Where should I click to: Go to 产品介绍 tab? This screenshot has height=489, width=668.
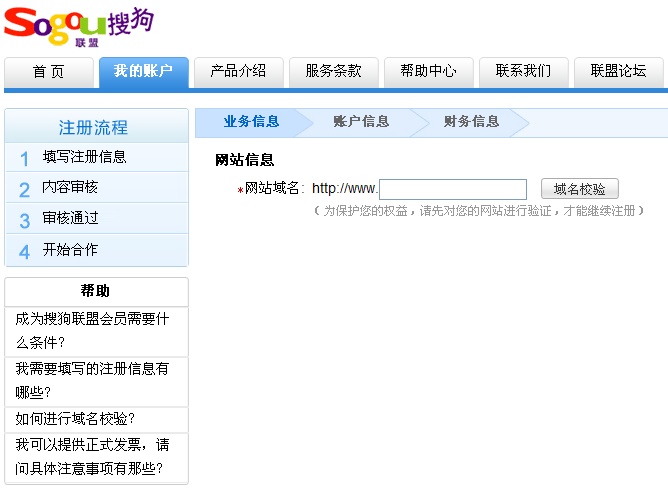tap(238, 72)
